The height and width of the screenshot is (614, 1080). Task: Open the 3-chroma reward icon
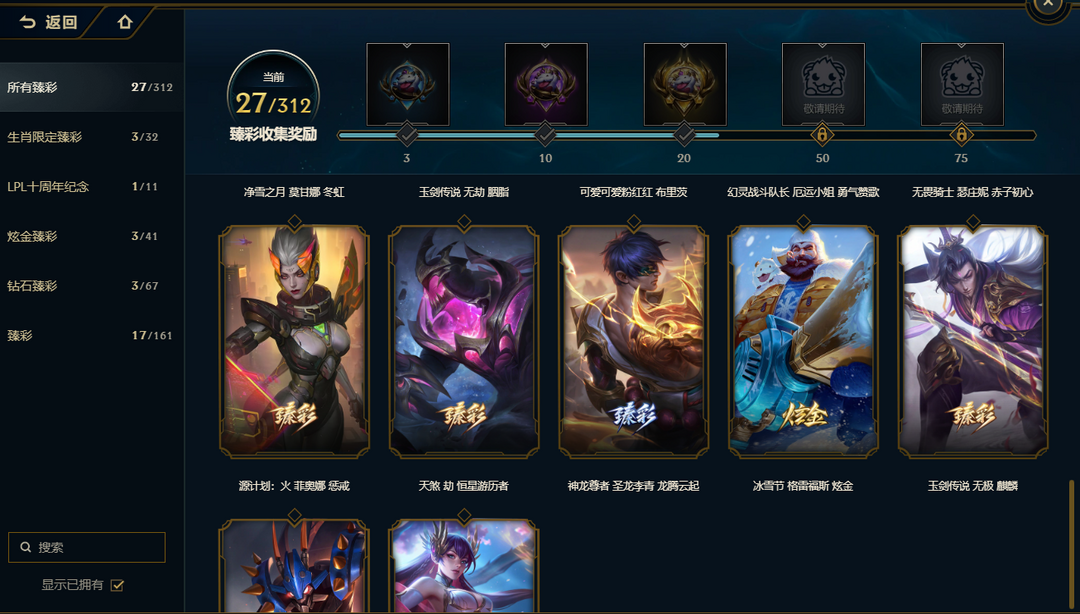(408, 84)
